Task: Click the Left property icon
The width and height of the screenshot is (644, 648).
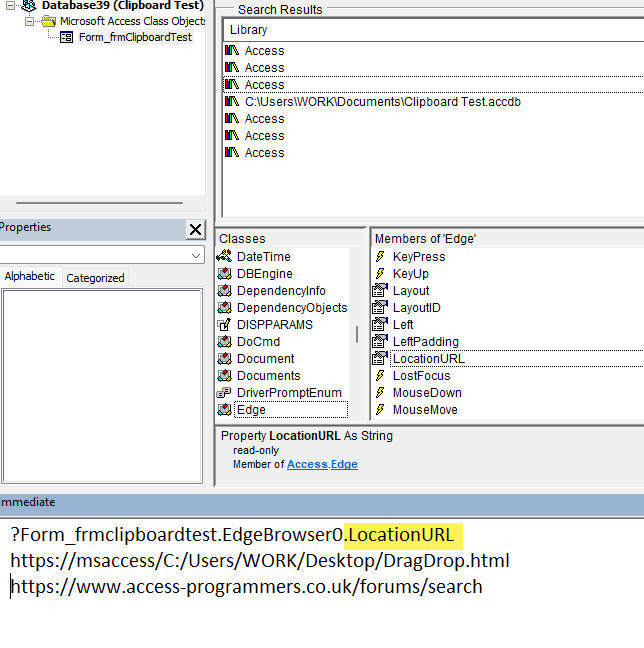Action: [x=380, y=324]
